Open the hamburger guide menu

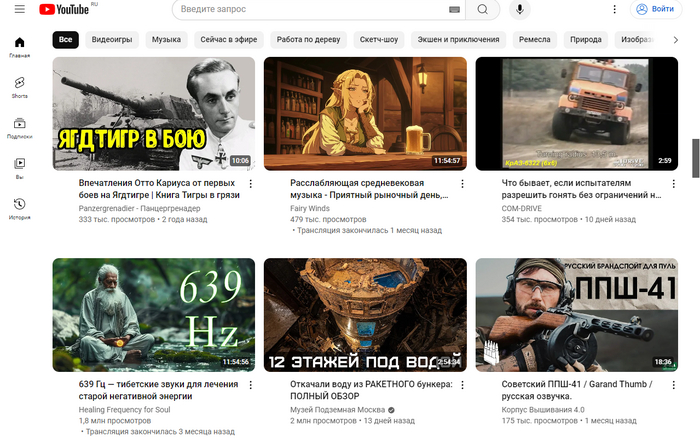tap(19, 9)
